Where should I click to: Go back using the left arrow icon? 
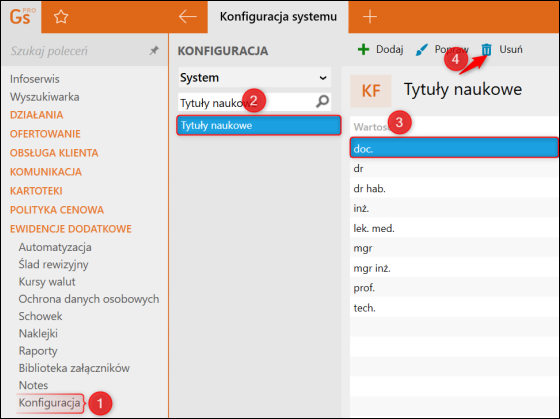click(x=188, y=16)
